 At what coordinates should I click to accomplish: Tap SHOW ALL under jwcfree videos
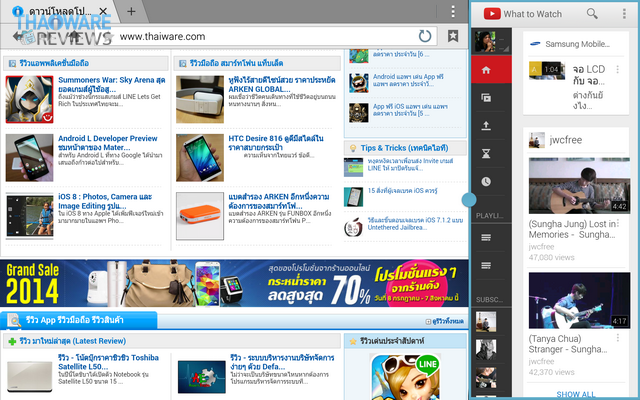point(576,394)
